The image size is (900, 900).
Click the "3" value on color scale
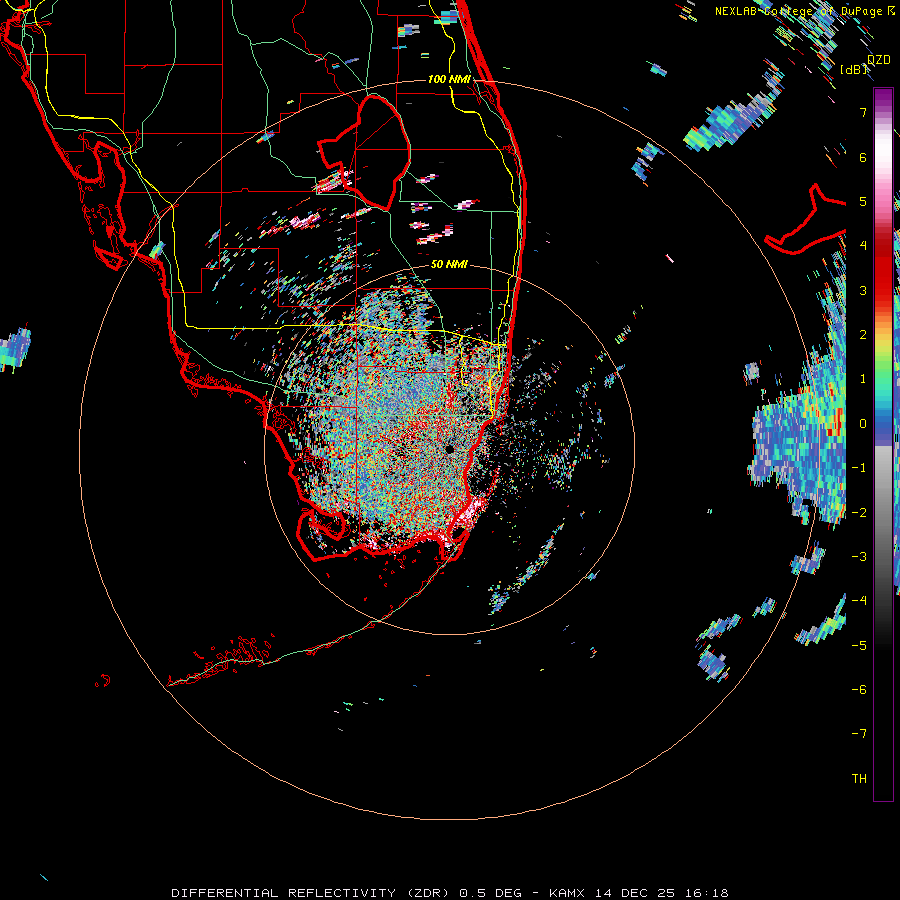(x=863, y=290)
